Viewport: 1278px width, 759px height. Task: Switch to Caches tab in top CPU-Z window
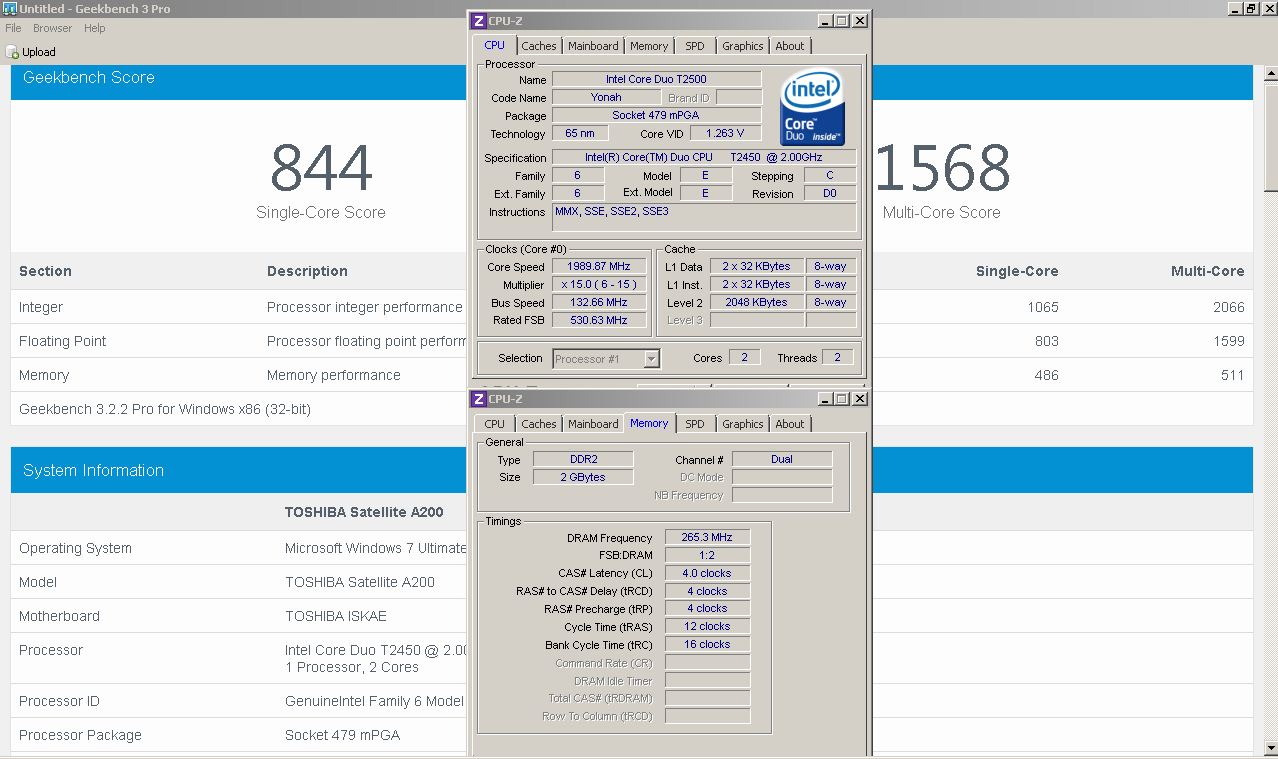pos(538,46)
